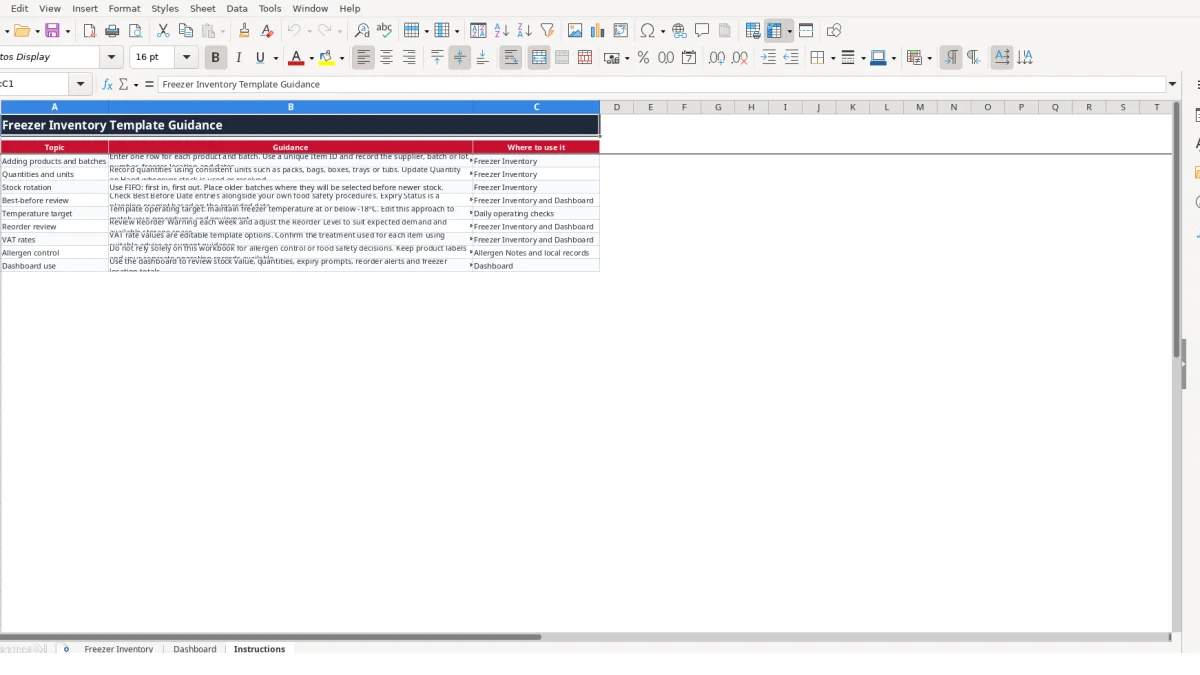This screenshot has width=1200, height=675.
Task: Insert a hyperlink
Action: [x=680, y=31]
